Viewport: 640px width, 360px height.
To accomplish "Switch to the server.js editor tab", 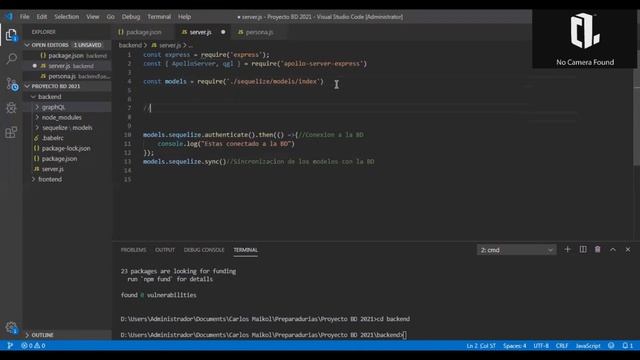I will click(x=202, y=32).
